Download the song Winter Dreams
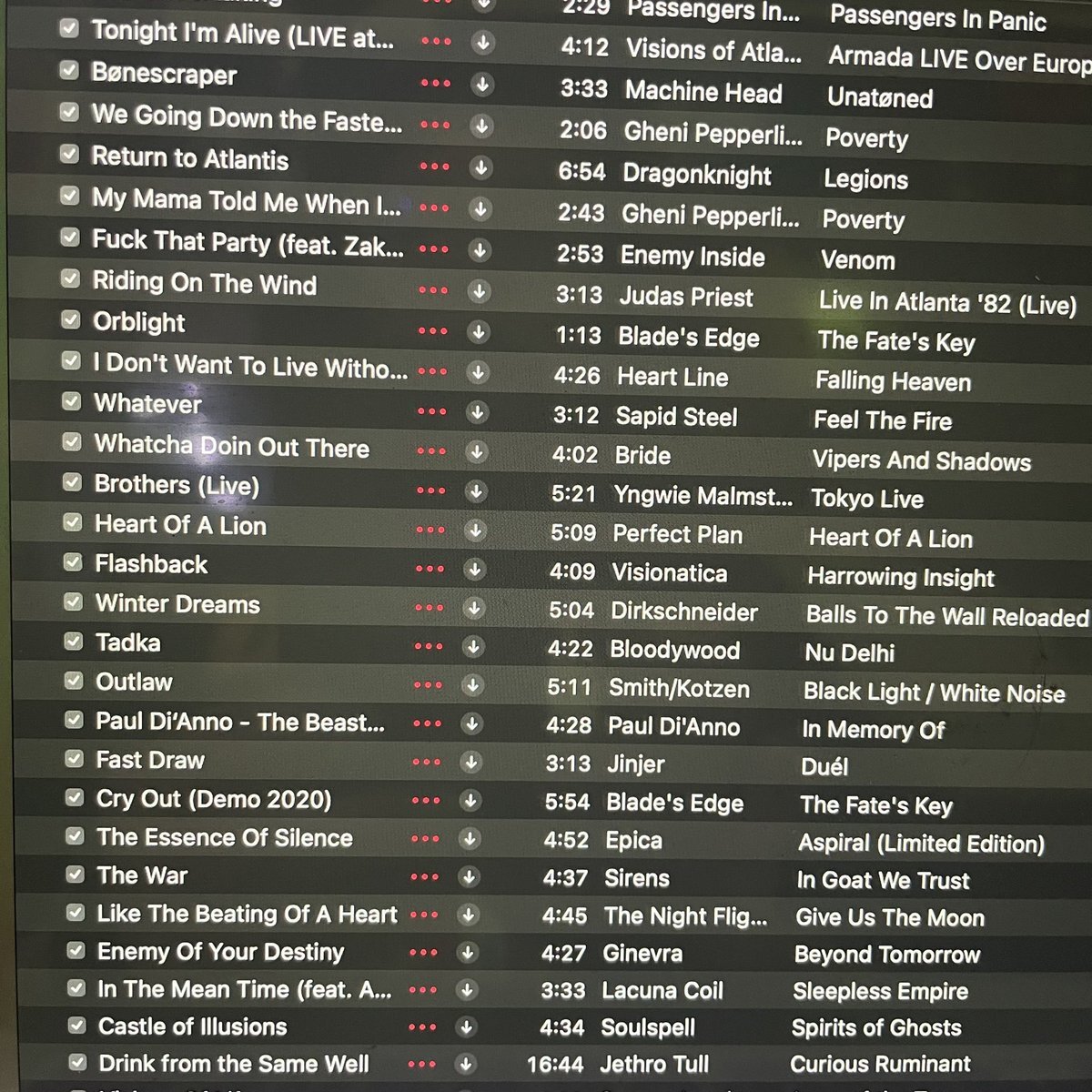This screenshot has height=1092, width=1092. pyautogui.click(x=473, y=608)
